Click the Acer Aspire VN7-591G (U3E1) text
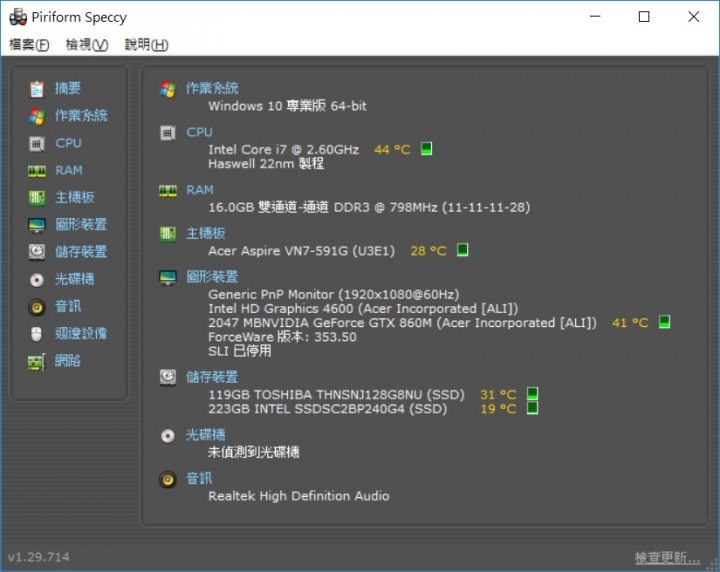 [x=301, y=251]
